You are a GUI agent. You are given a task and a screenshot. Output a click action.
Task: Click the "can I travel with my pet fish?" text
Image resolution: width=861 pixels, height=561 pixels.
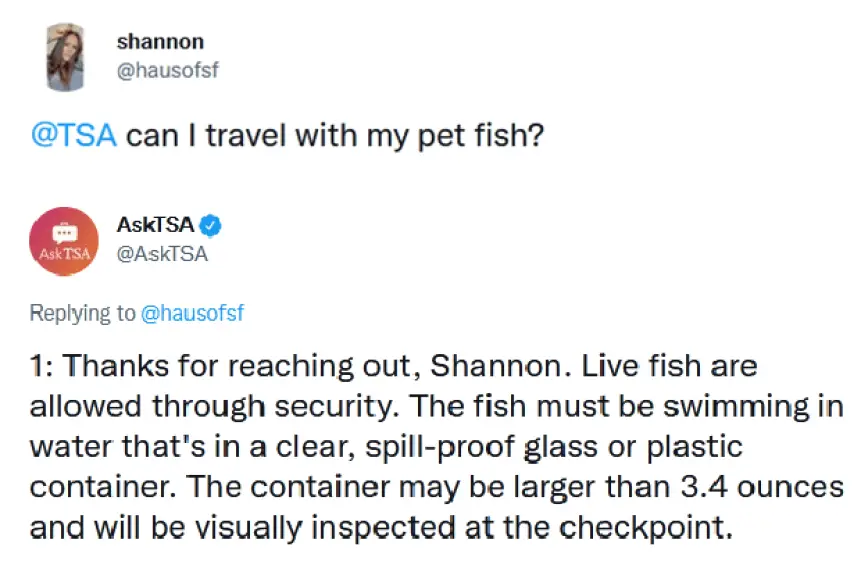click(335, 135)
